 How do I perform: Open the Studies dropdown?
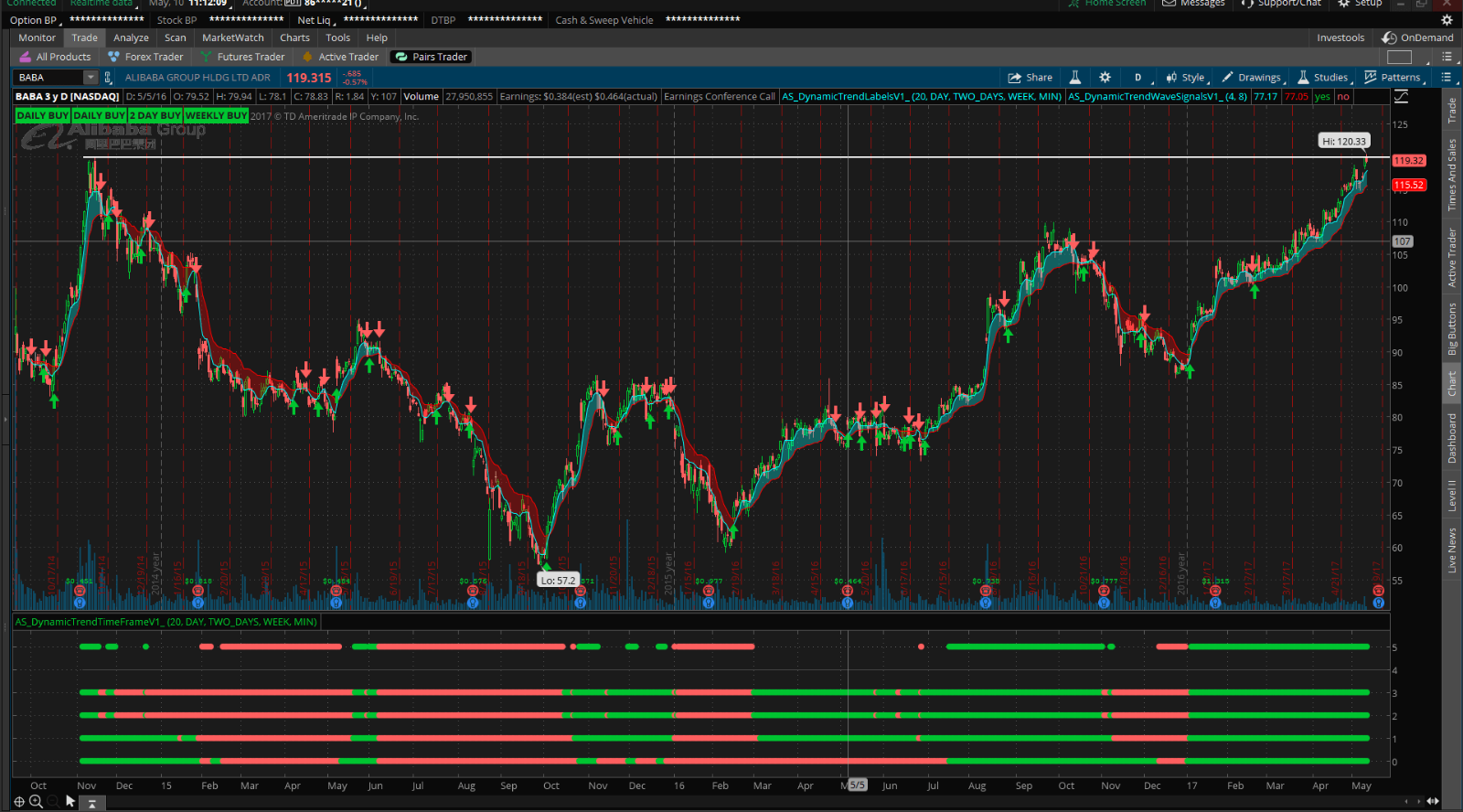pos(1323,78)
